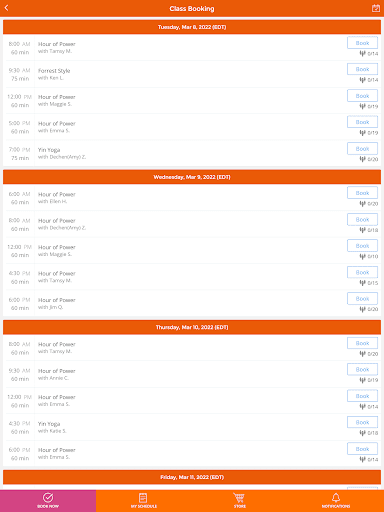The height and width of the screenshot is (512, 384).
Task: Book Wednesday 6:00 PM class with Jim Q.
Action: tap(362, 299)
